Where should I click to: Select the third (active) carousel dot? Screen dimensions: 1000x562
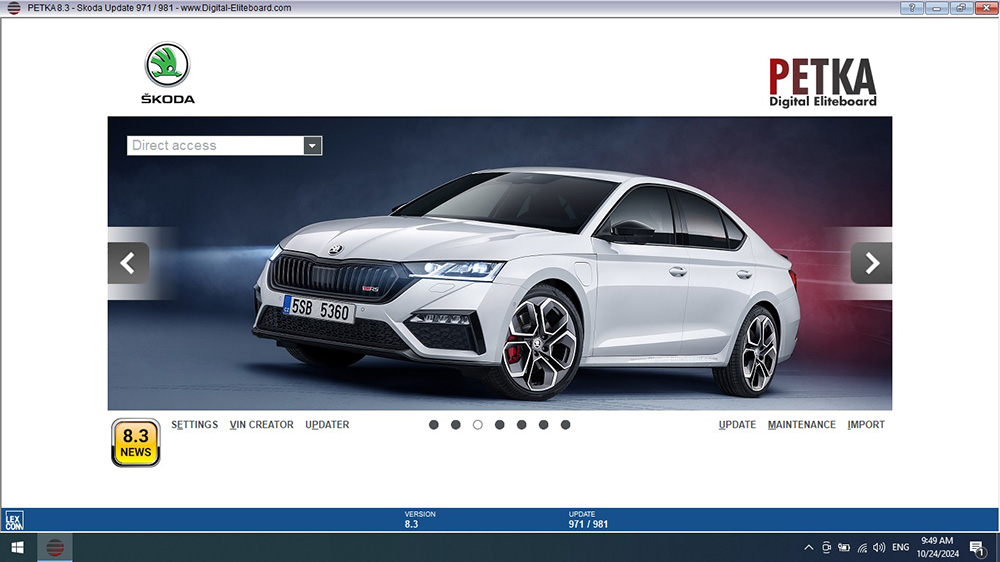click(478, 425)
